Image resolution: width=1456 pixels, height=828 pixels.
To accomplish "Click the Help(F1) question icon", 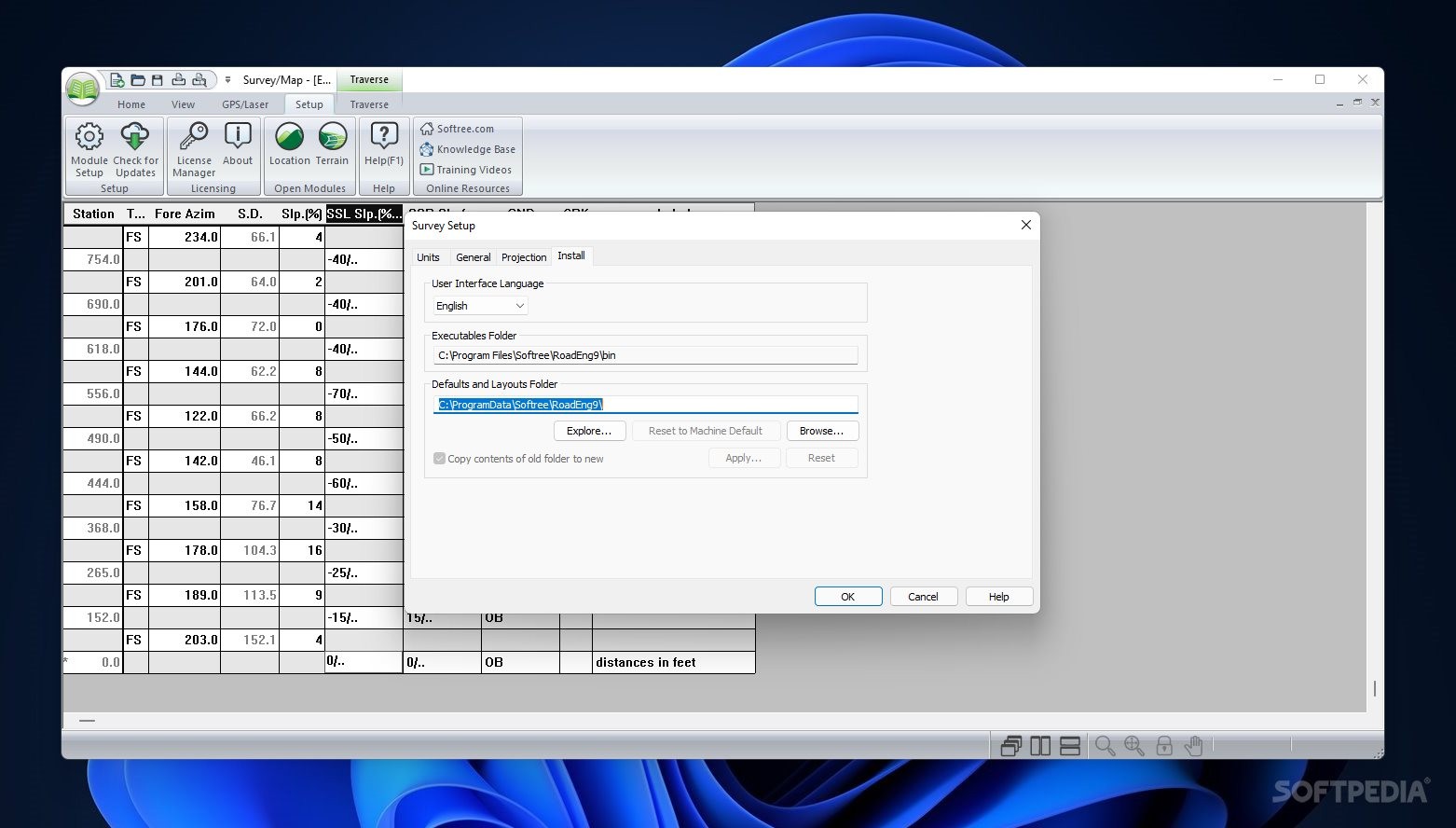I will click(x=384, y=145).
